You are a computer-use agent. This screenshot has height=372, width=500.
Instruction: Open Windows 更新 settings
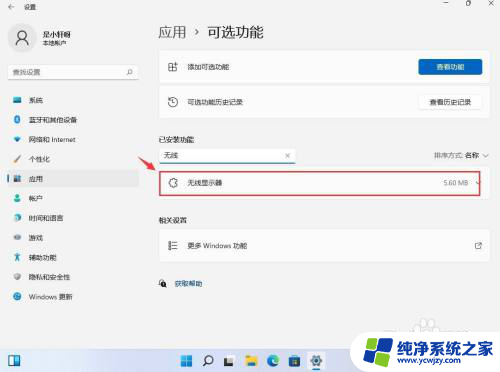[x=73, y=297]
